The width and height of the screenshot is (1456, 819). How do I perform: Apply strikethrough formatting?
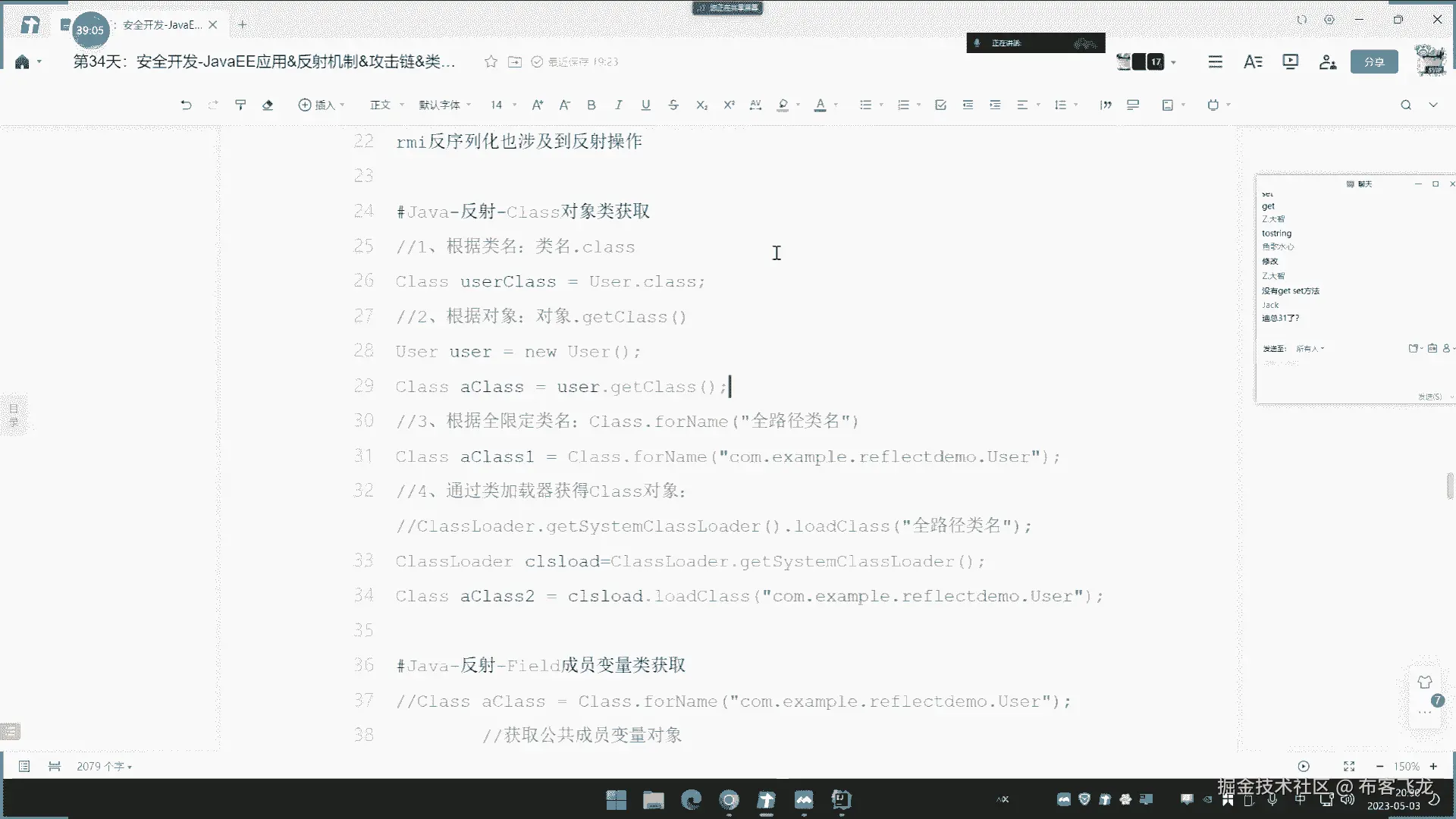coord(673,105)
